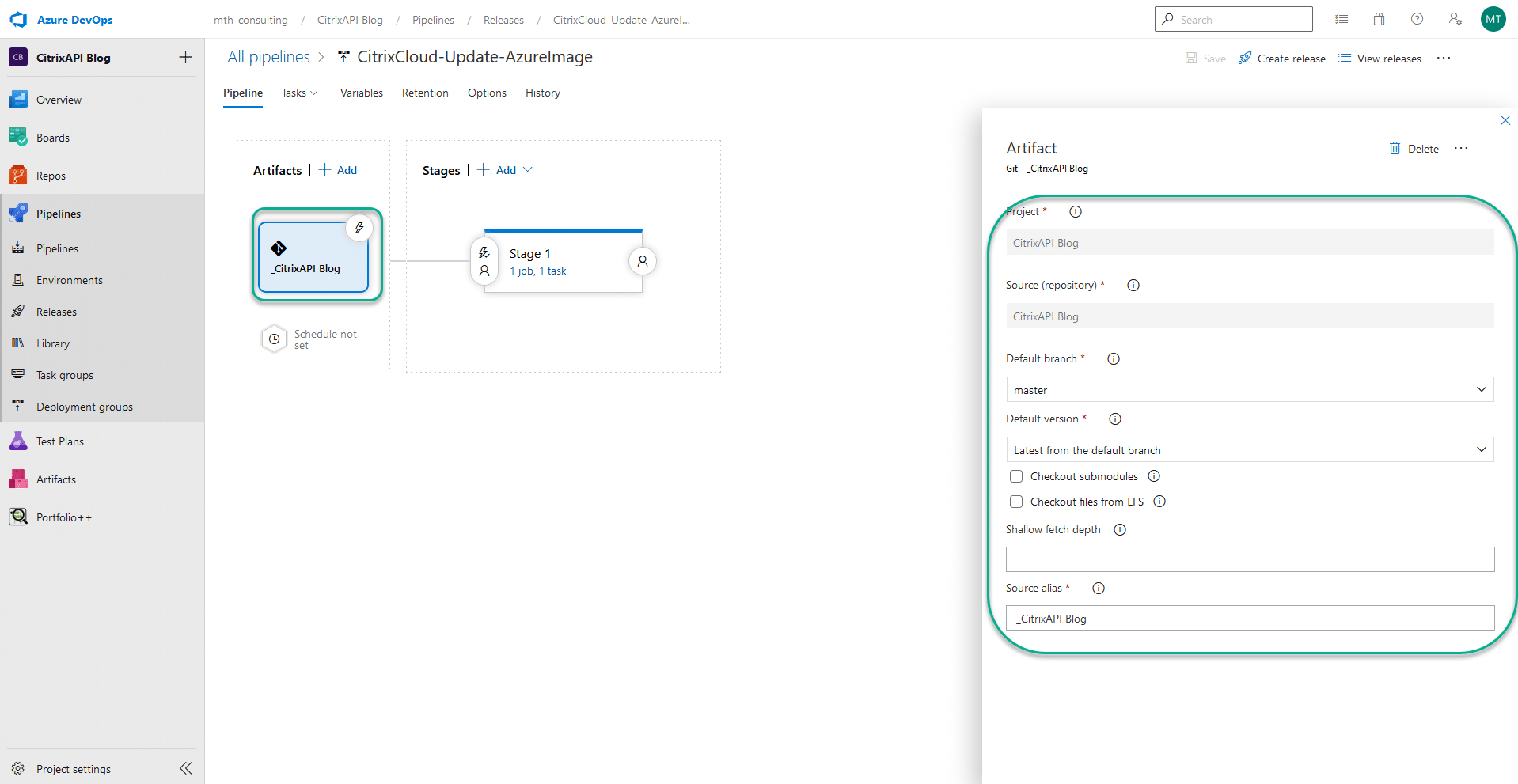
Task: Open the pipeline more actions ellipsis
Action: tap(1444, 58)
